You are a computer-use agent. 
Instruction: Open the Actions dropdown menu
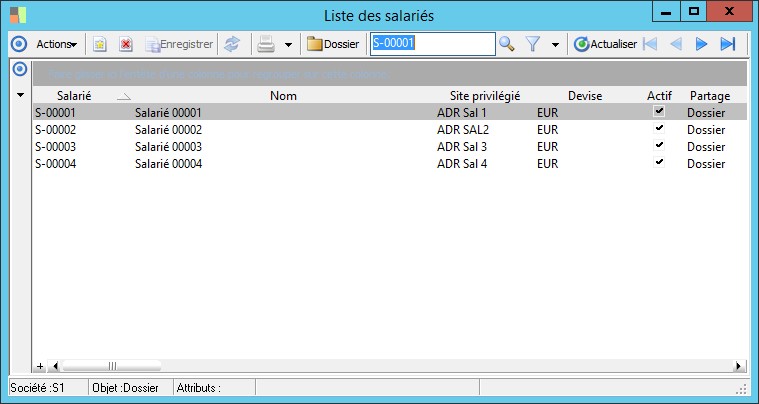[x=57, y=45]
